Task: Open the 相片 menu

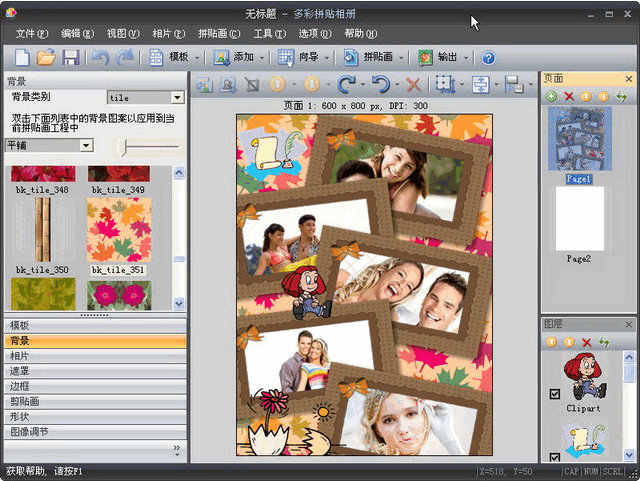Action: (x=167, y=33)
